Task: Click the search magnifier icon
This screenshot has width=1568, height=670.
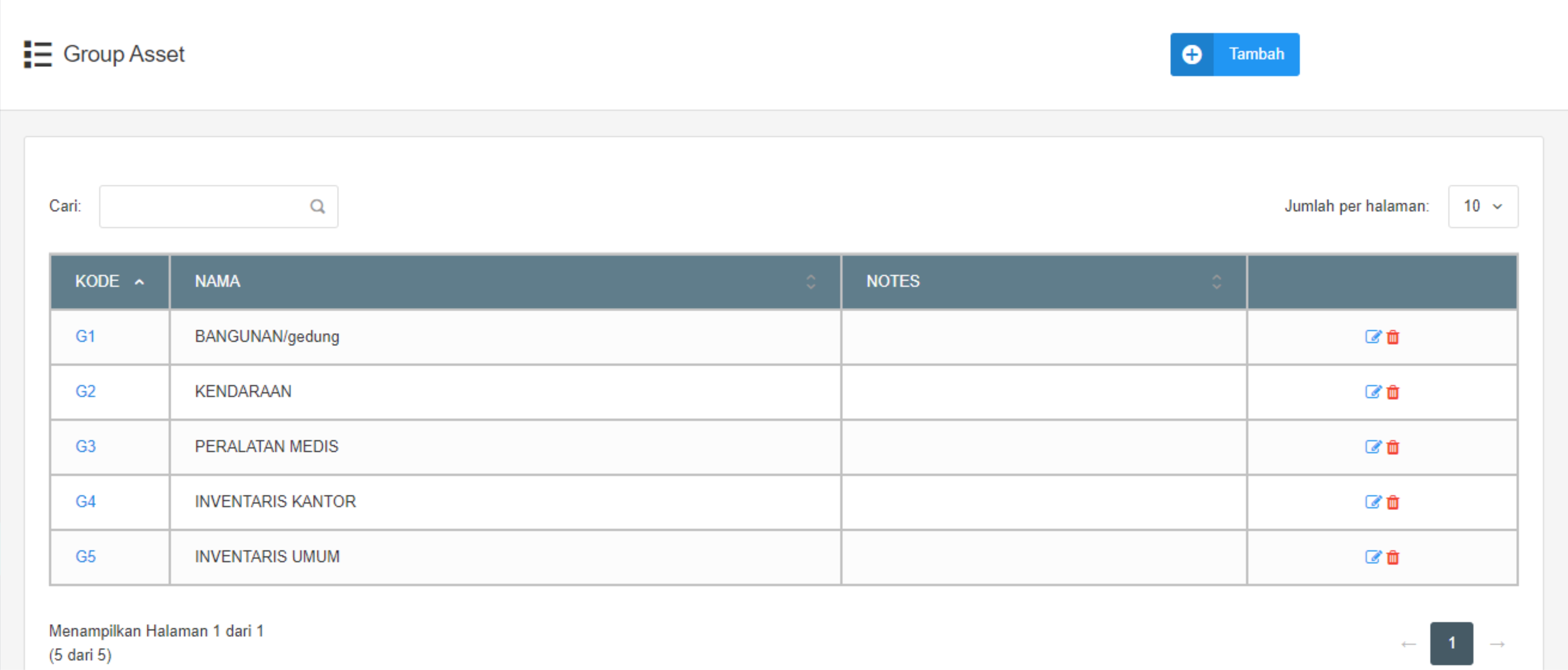Action: point(317,206)
